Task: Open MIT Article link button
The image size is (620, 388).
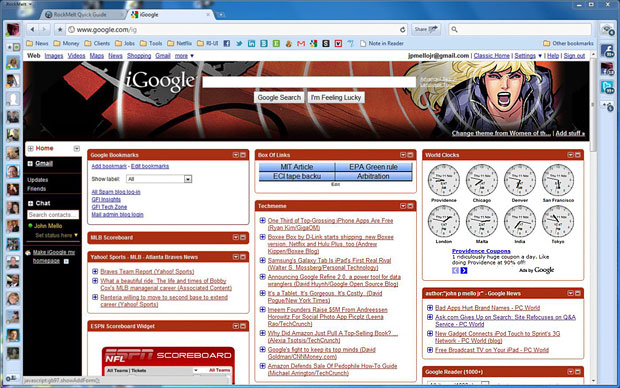Action: tap(297, 167)
